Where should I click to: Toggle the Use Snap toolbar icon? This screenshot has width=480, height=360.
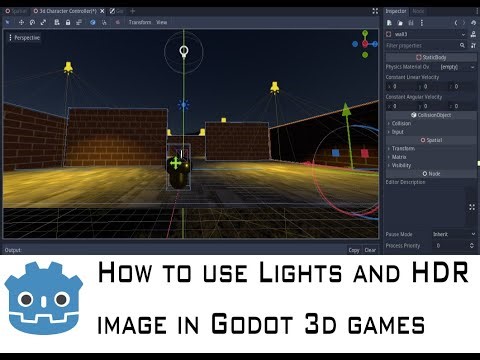(x=104, y=22)
